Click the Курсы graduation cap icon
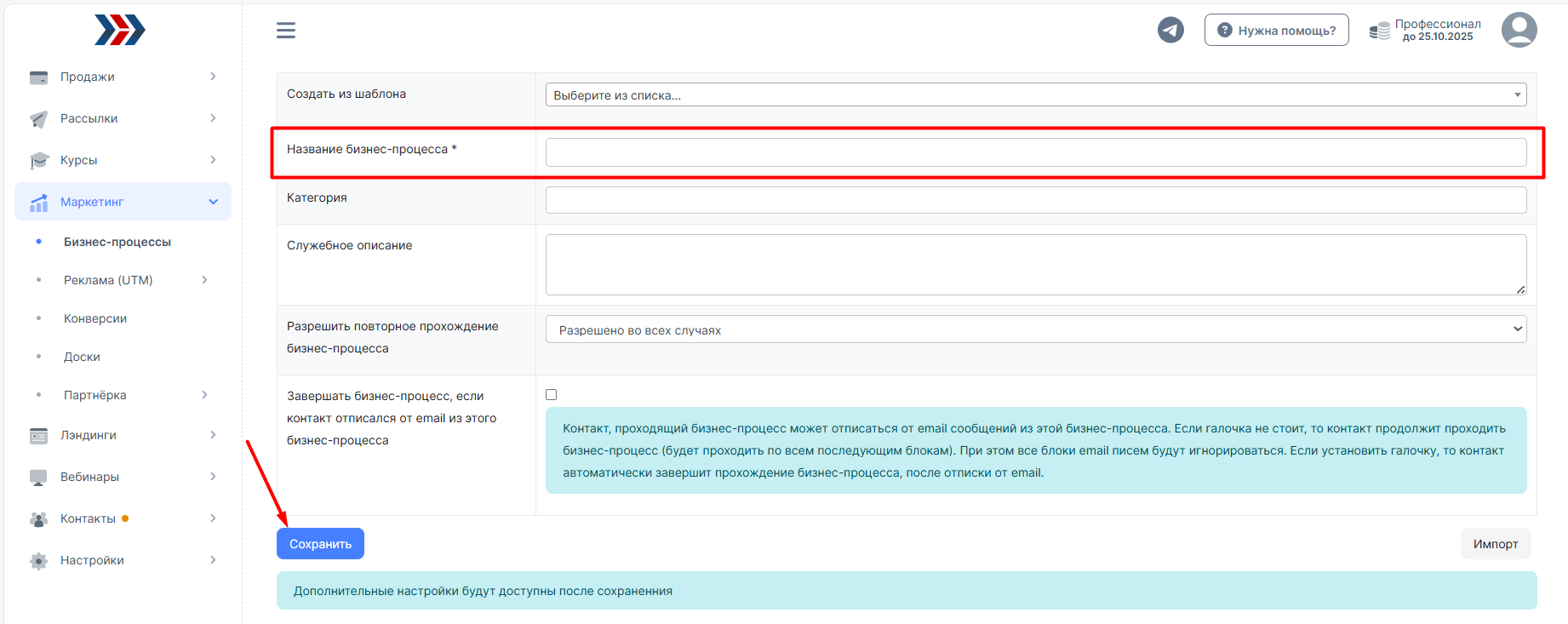Image resolution: width=1568 pixels, height=624 pixels. [x=38, y=161]
